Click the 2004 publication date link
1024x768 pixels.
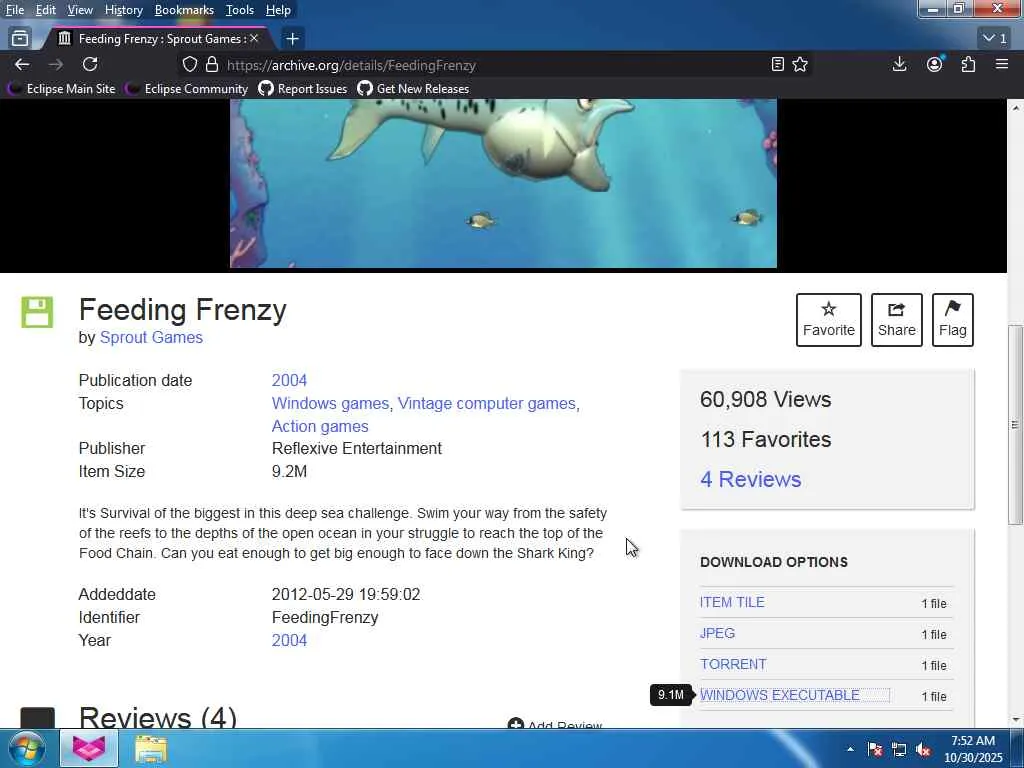(x=289, y=380)
